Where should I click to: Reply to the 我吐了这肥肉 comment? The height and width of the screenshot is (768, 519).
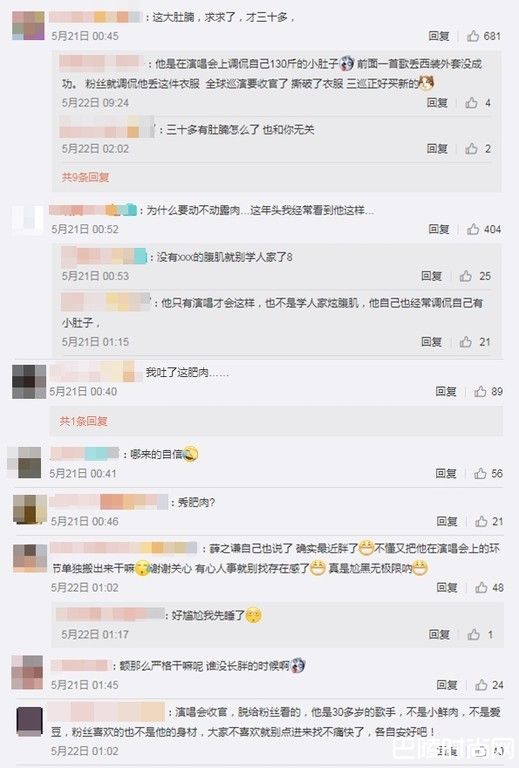point(446,391)
